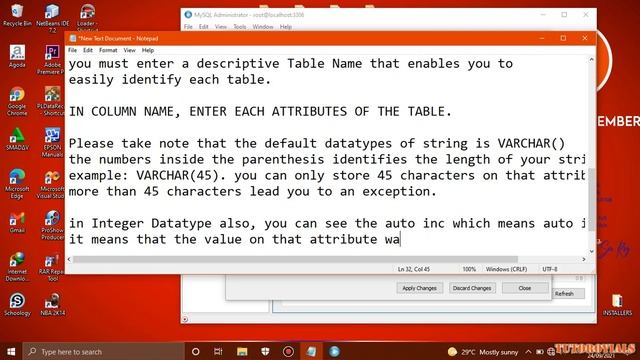Place cursor at end of 'attribute wa'
The image size is (640, 360).
coord(400,239)
